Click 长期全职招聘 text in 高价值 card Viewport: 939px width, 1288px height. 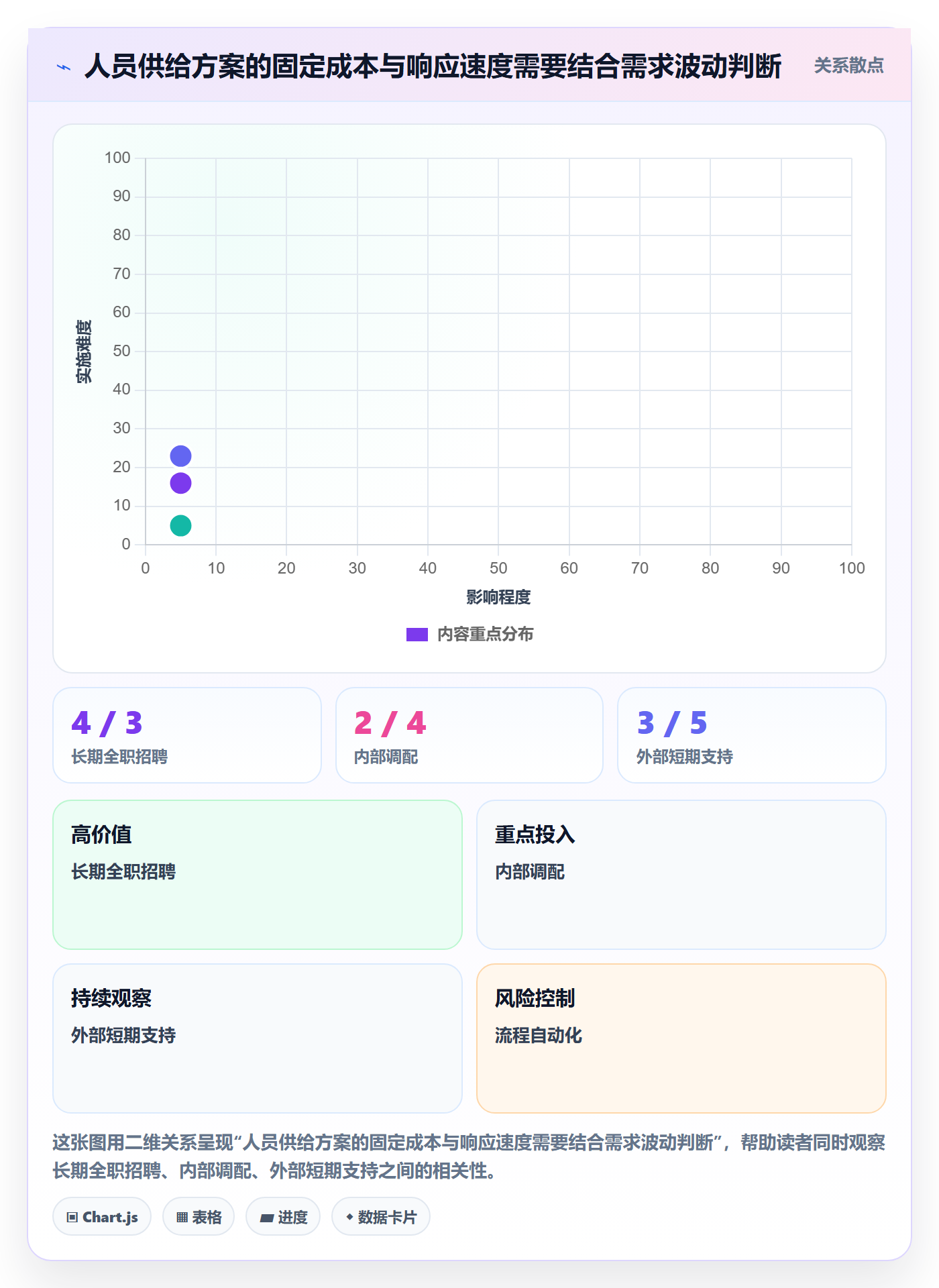(123, 871)
